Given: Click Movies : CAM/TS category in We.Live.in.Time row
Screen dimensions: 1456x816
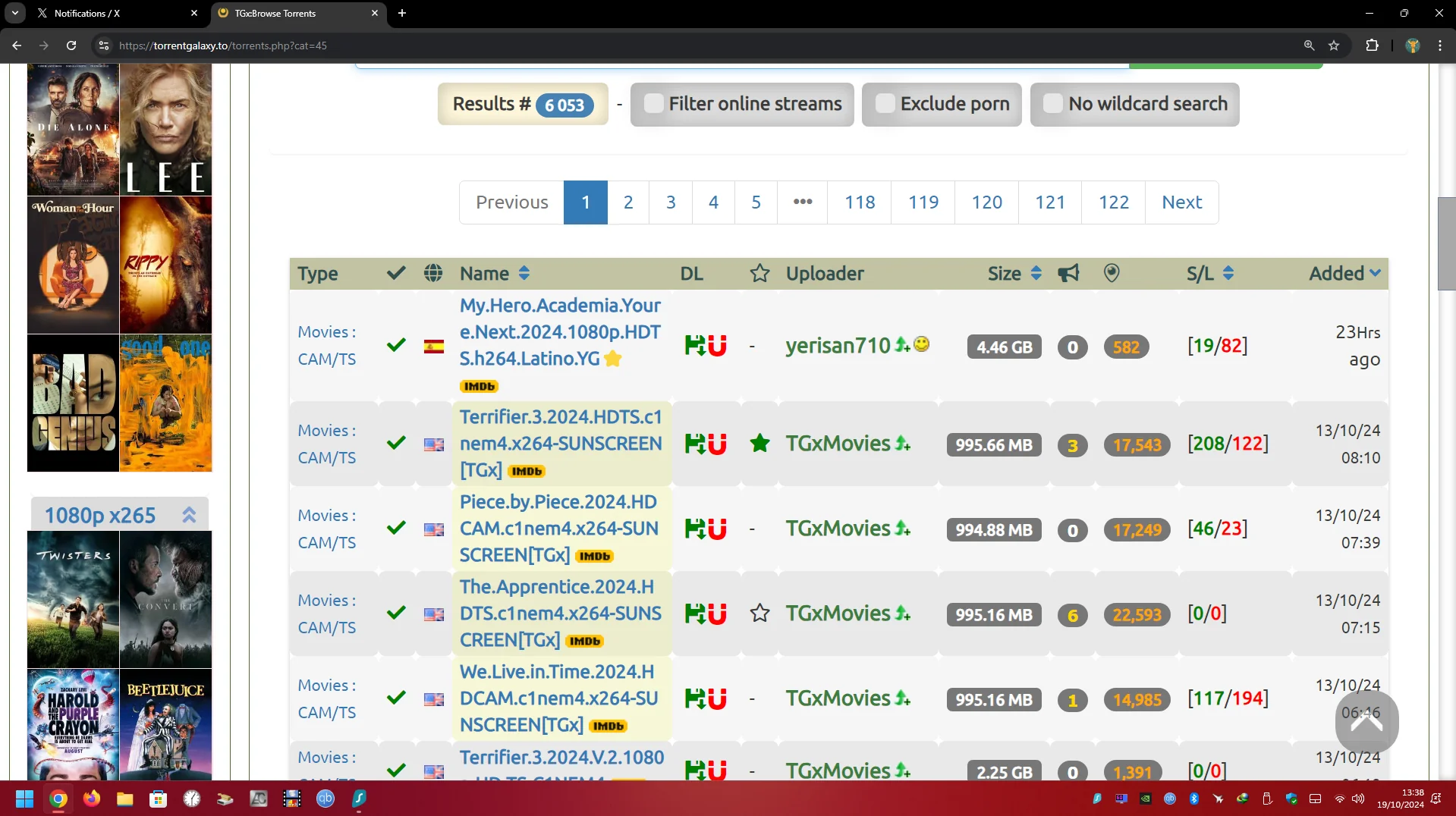Looking at the screenshot, I should point(326,698).
